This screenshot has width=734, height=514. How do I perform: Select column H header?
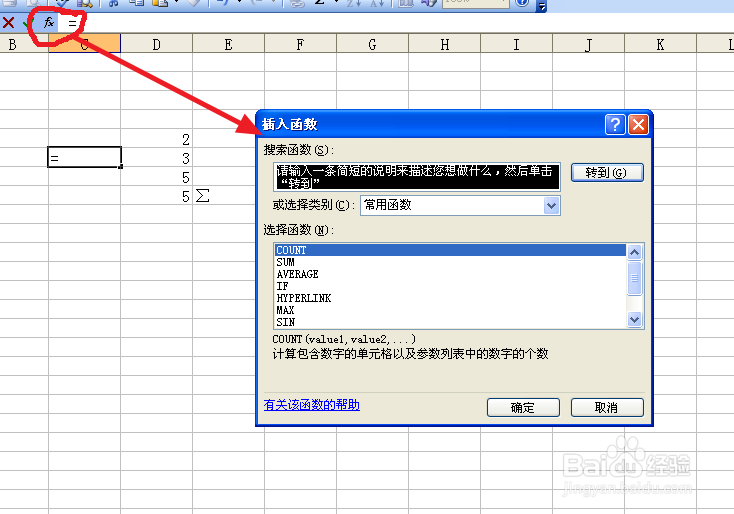(444, 44)
